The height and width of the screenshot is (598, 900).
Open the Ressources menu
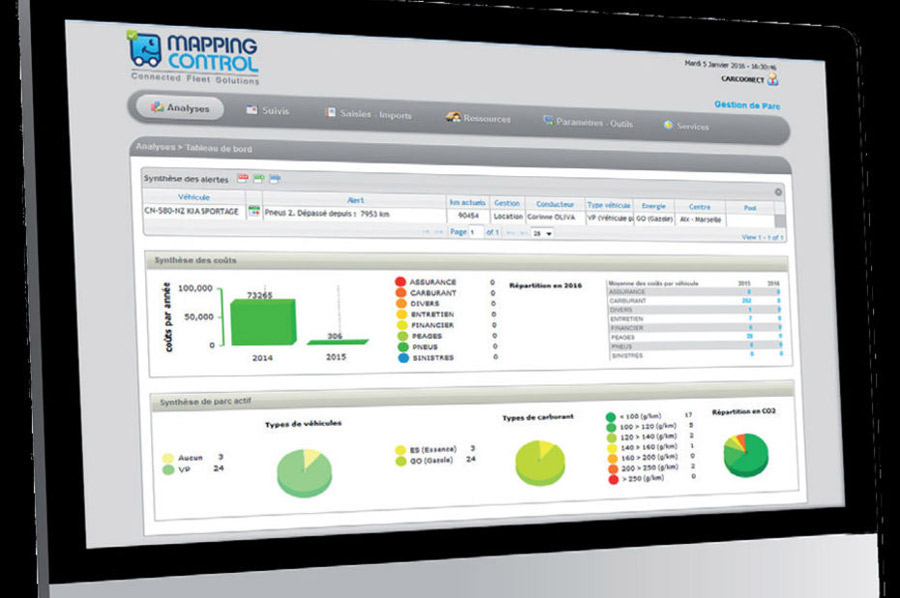[478, 119]
